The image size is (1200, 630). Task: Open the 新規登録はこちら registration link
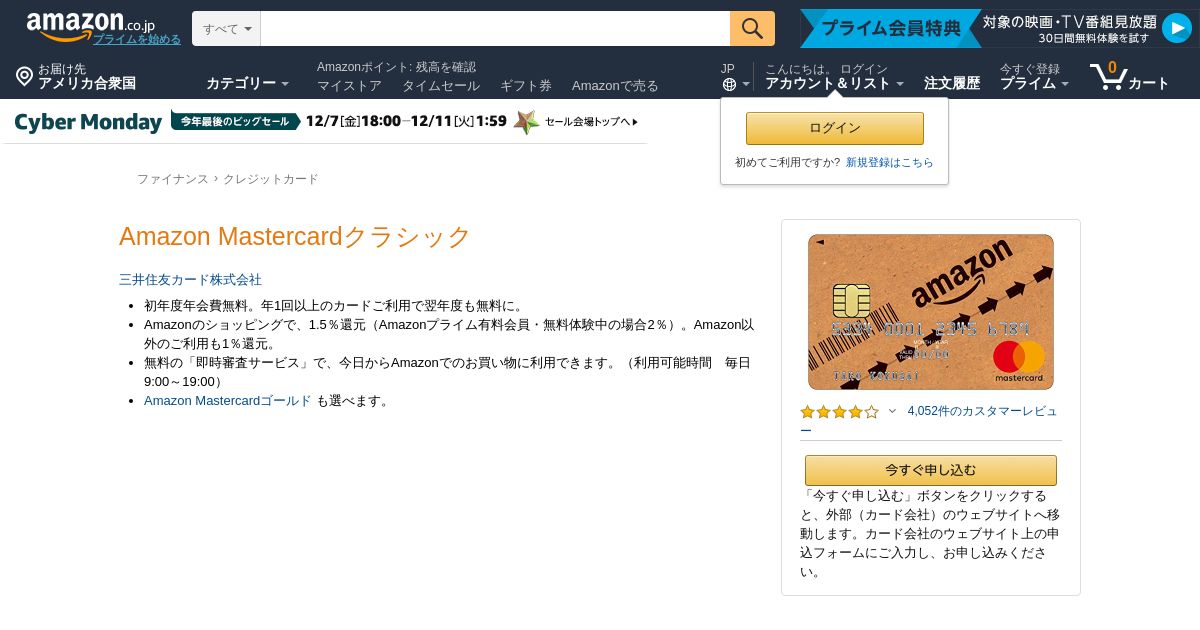[890, 162]
